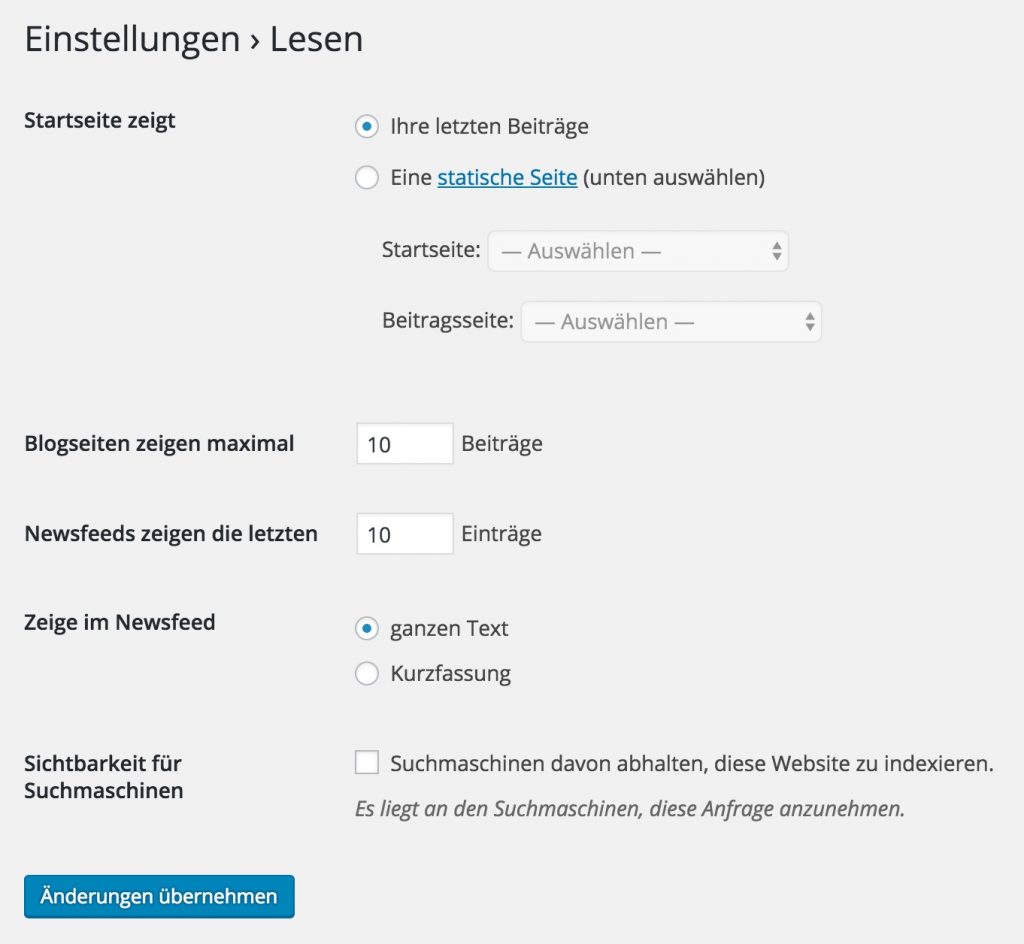Viewport: 1024px width, 944px height.
Task: Click the Newsfeeds entries number field
Action: coord(404,533)
